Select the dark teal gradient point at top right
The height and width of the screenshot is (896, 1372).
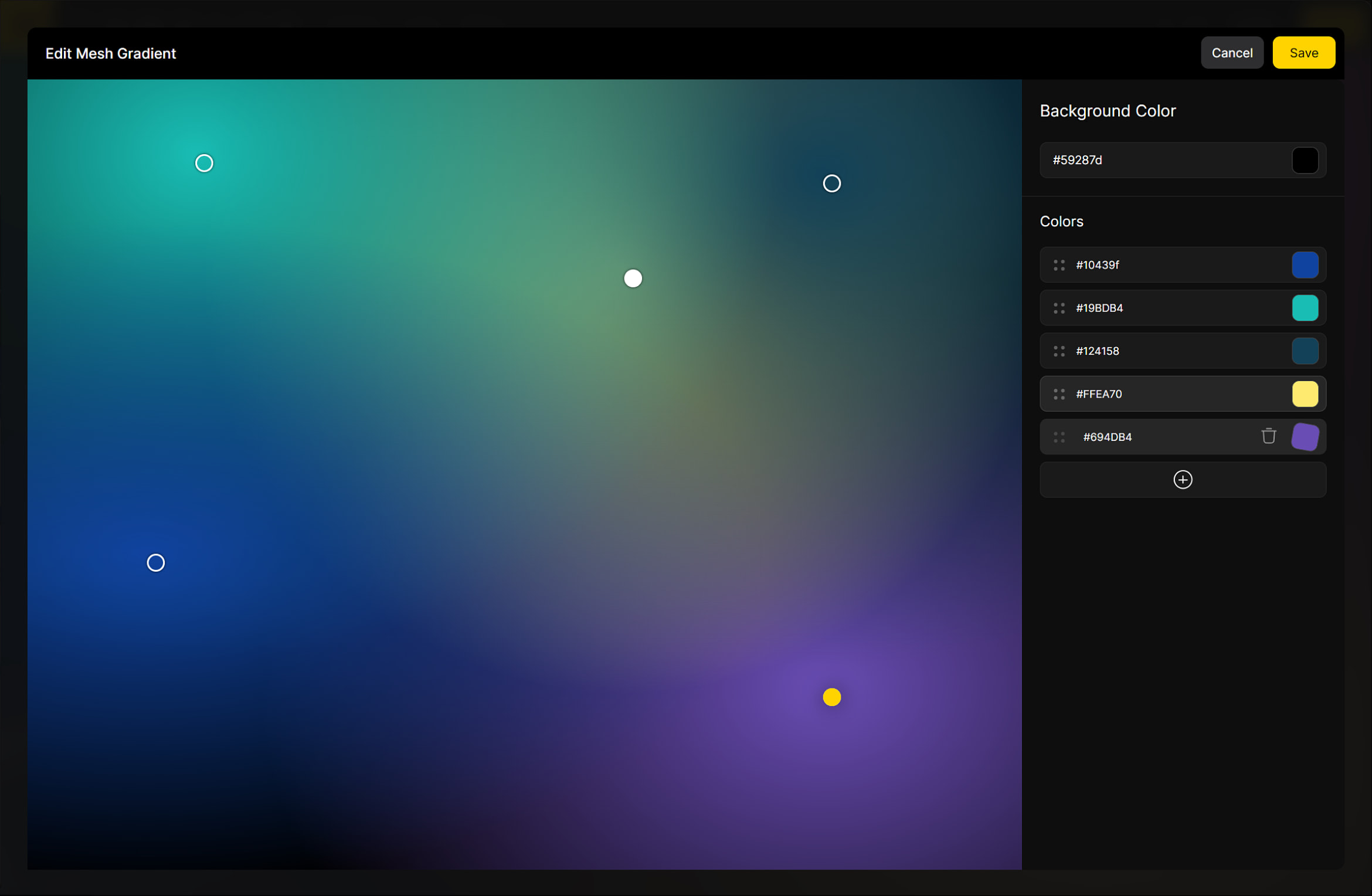(x=831, y=184)
